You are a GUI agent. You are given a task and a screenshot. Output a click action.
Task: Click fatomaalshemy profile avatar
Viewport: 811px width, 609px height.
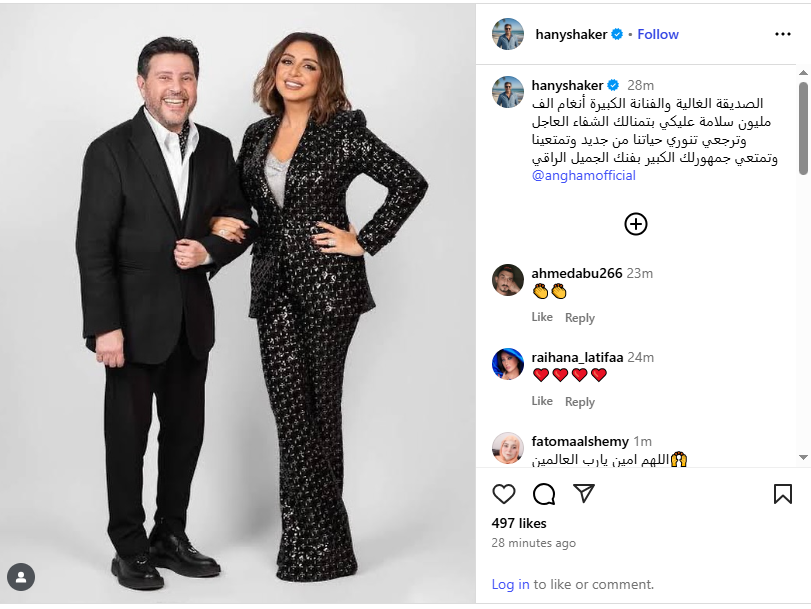tap(508, 448)
